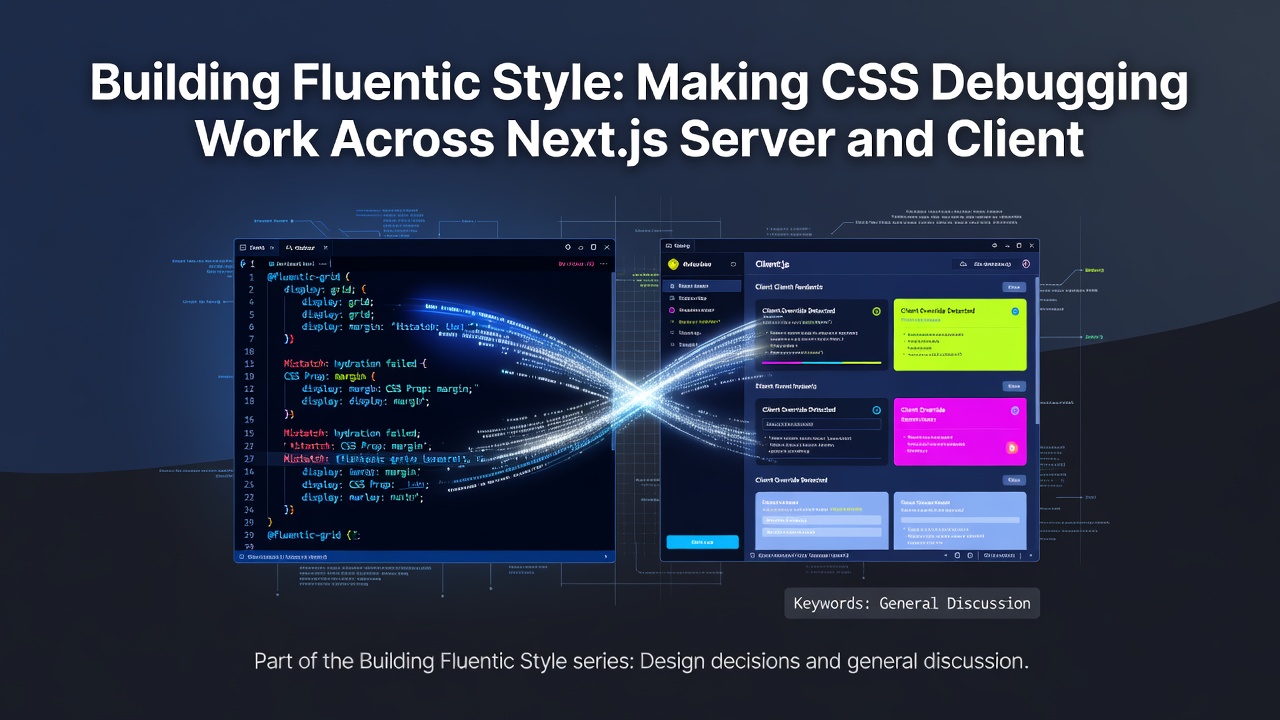Open the first tab in the code editor window
1280x720 pixels.
tap(257, 247)
